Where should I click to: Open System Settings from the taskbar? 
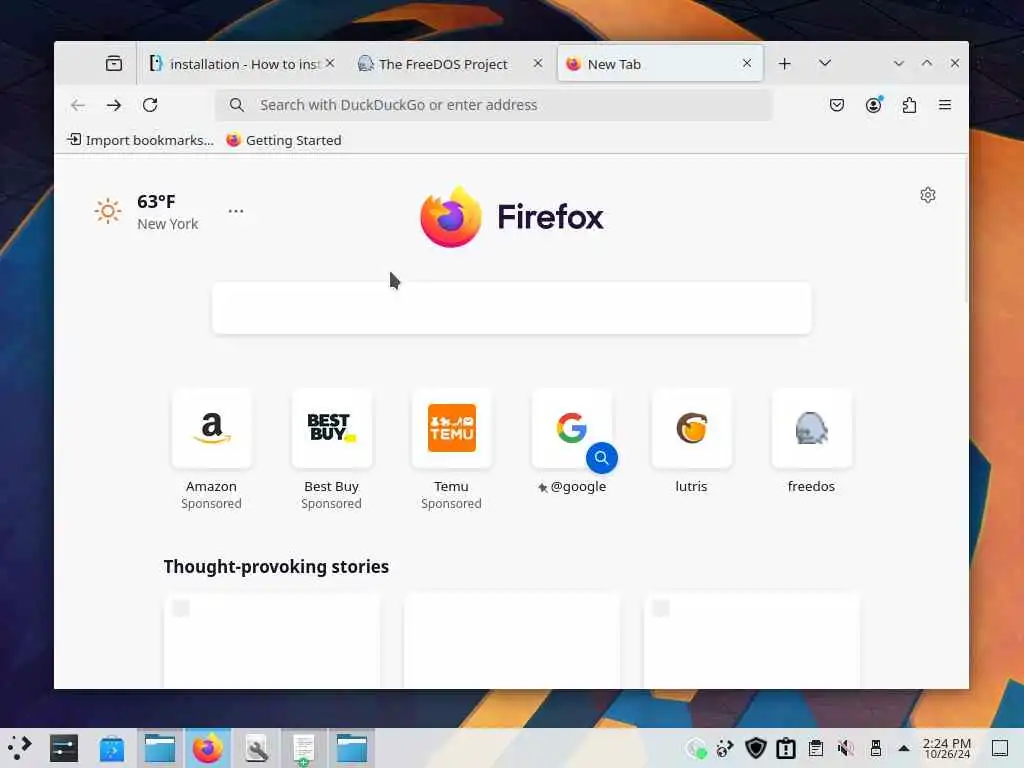(x=64, y=748)
